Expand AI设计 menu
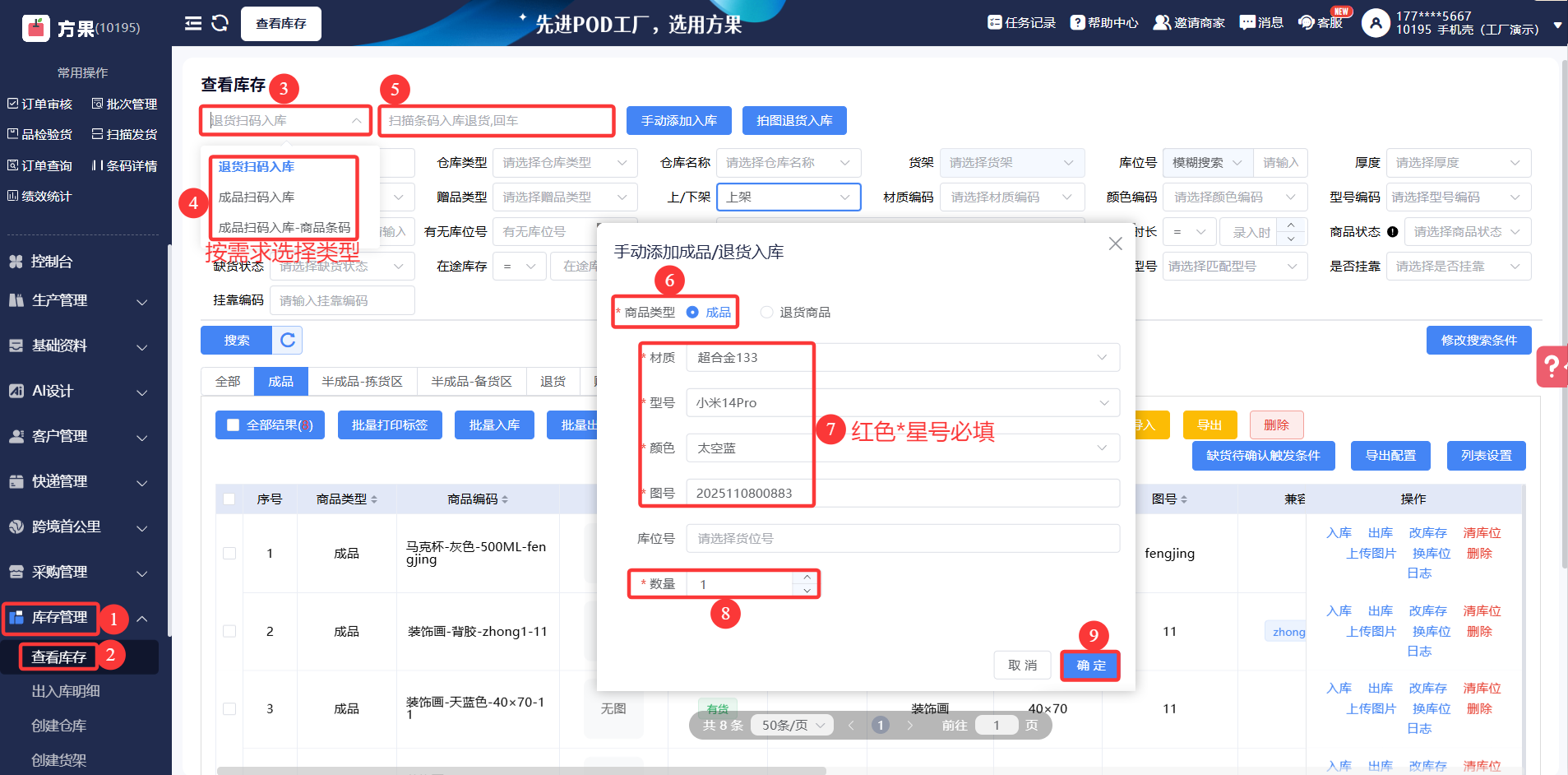This screenshot has height=775, width=1568. [x=78, y=391]
